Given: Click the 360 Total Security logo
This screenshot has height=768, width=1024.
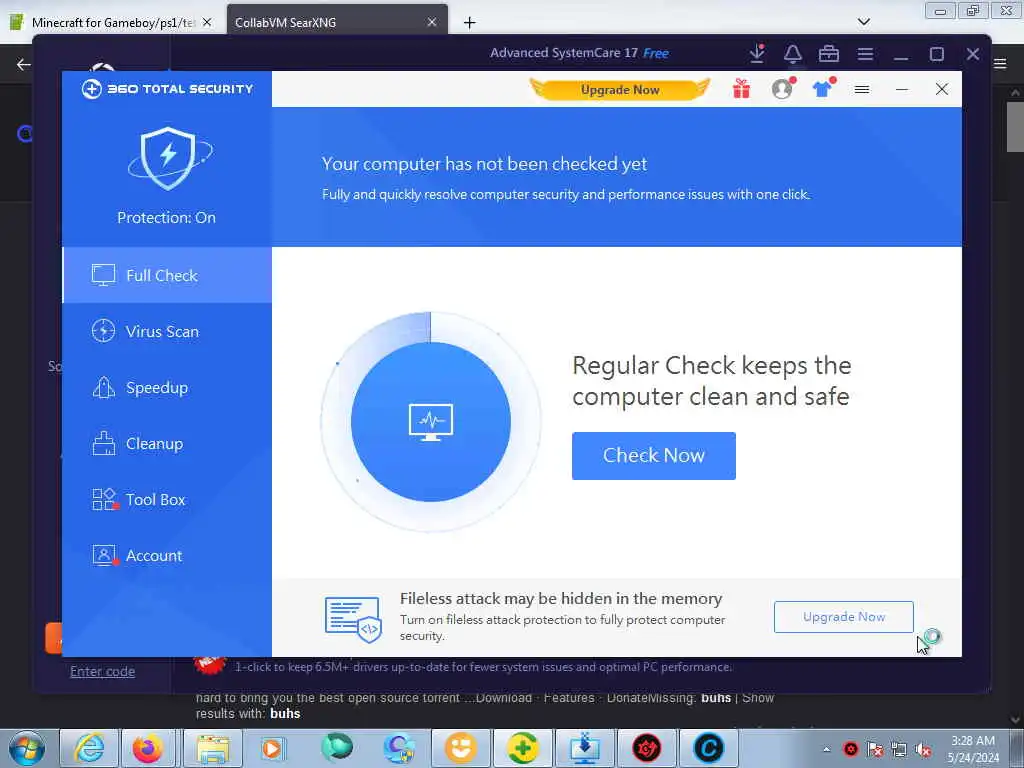Looking at the screenshot, I should coord(167,89).
